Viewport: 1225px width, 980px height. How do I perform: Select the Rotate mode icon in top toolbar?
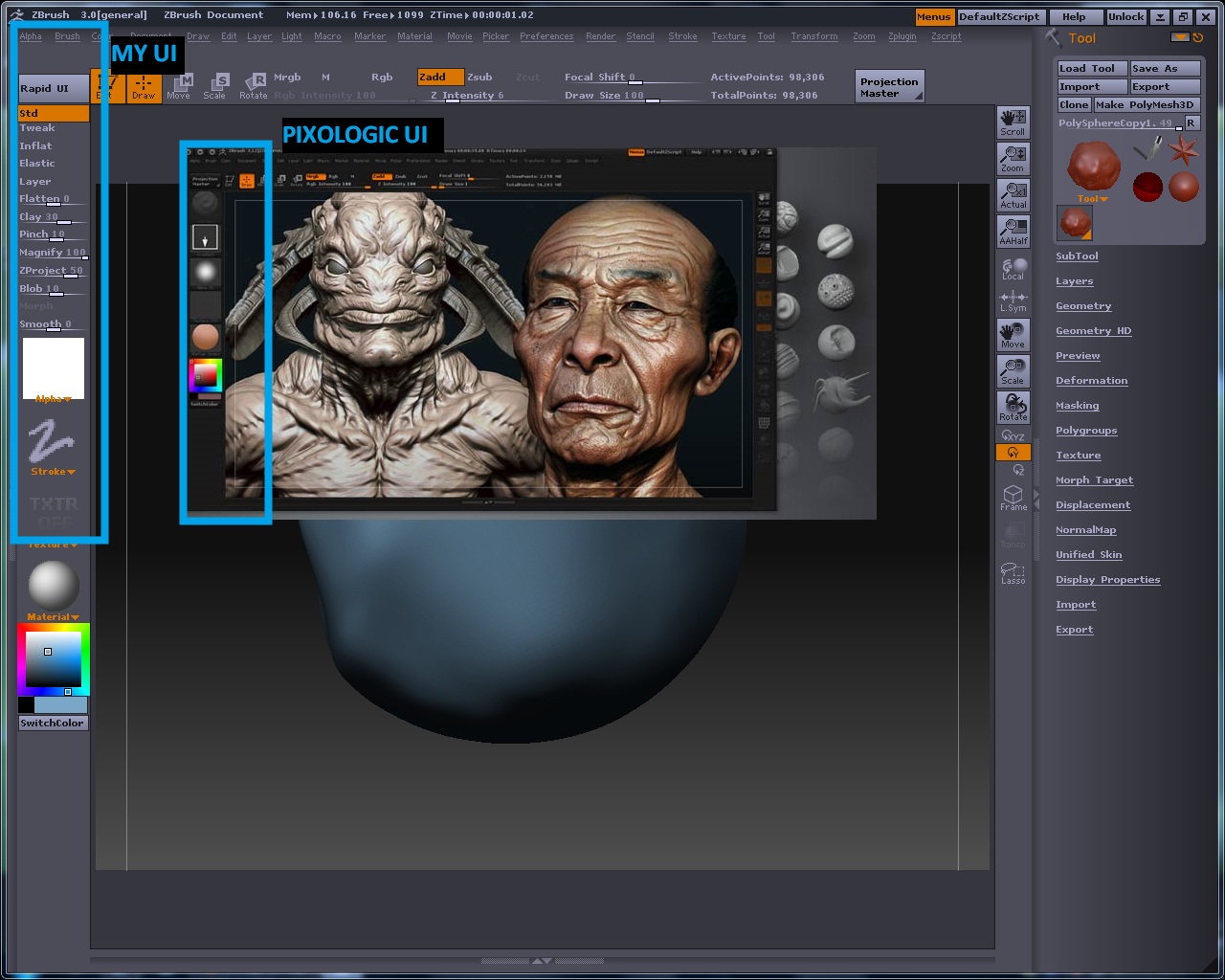(254, 86)
